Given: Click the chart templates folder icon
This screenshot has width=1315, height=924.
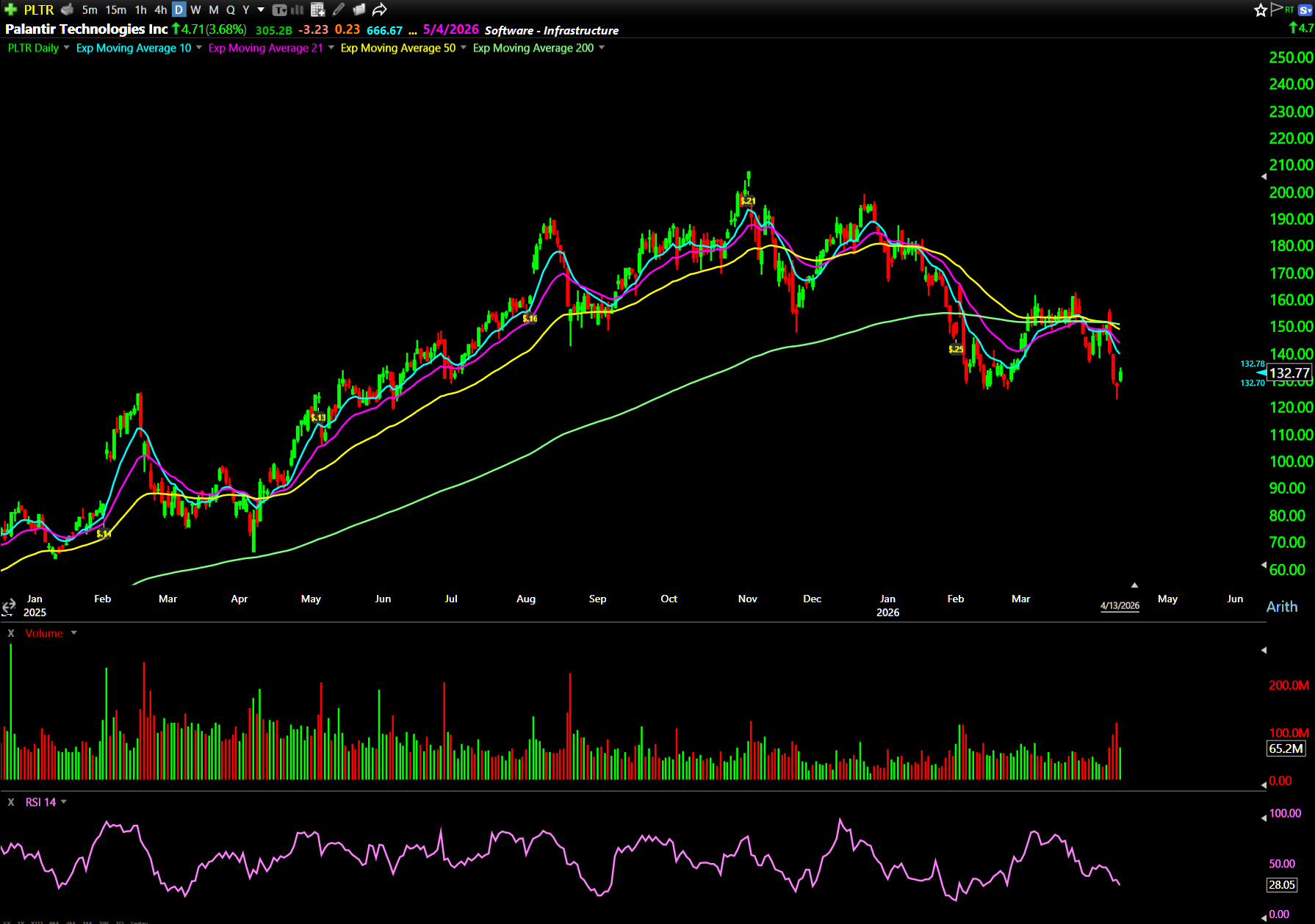Looking at the screenshot, I should 359,10.
